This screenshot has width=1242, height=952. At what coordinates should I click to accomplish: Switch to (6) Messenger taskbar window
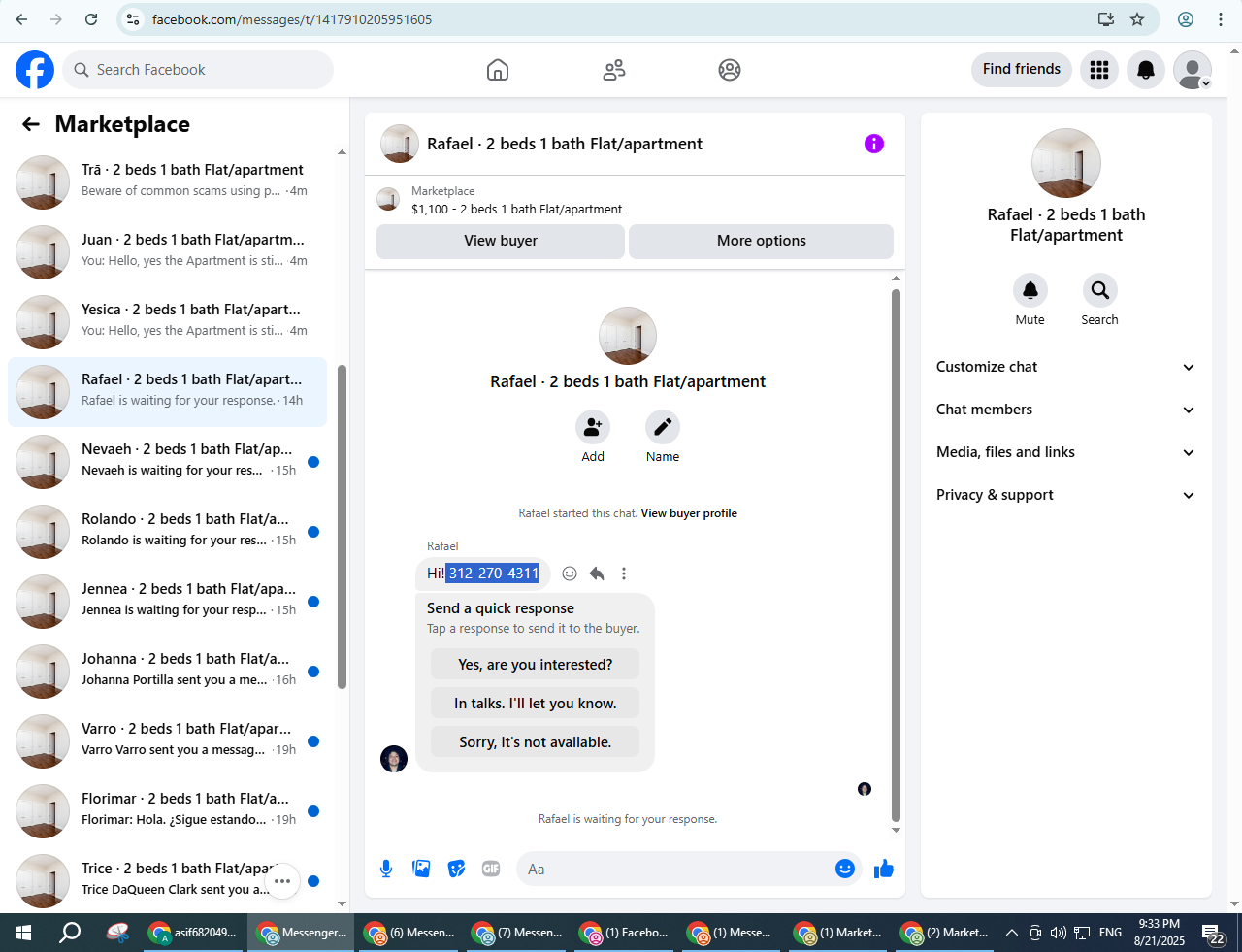click(x=409, y=933)
